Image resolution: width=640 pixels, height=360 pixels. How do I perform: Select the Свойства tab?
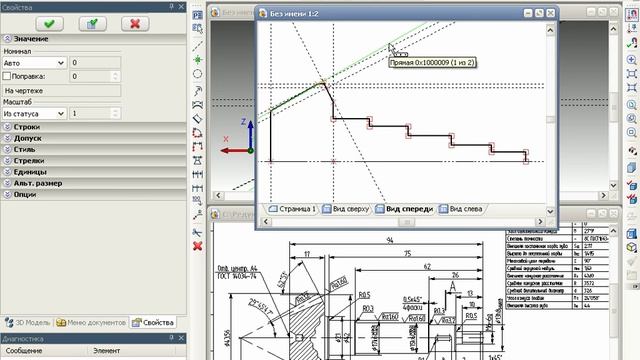pyautogui.click(x=153, y=322)
